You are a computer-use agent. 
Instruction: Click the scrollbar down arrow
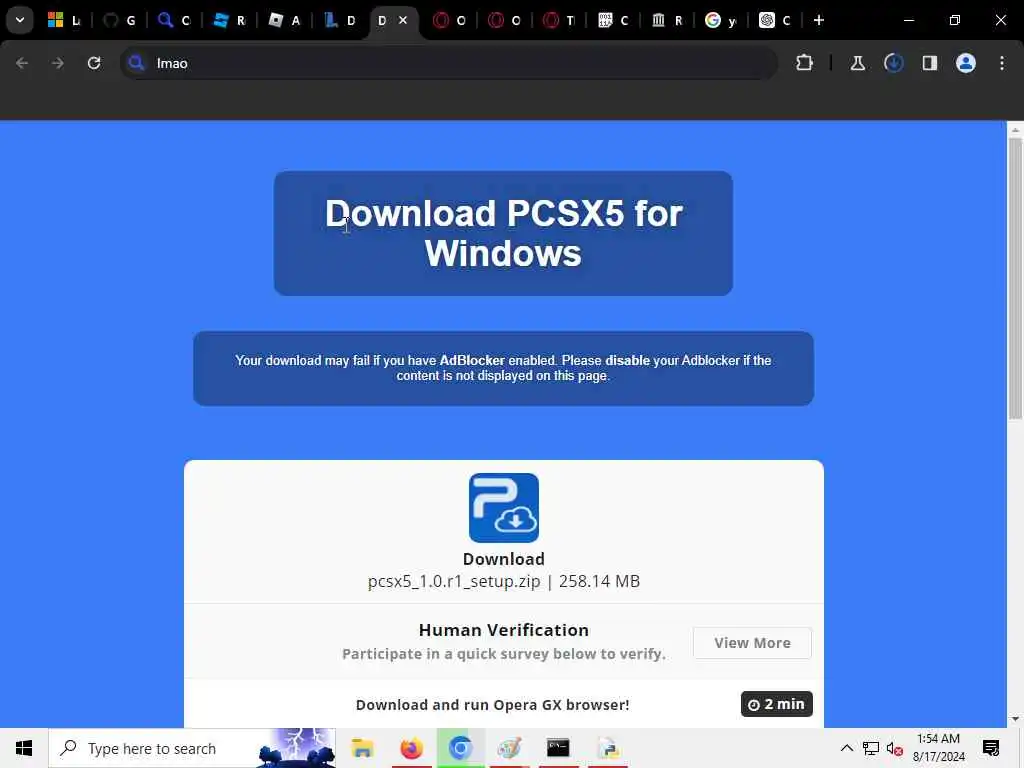click(x=1015, y=720)
